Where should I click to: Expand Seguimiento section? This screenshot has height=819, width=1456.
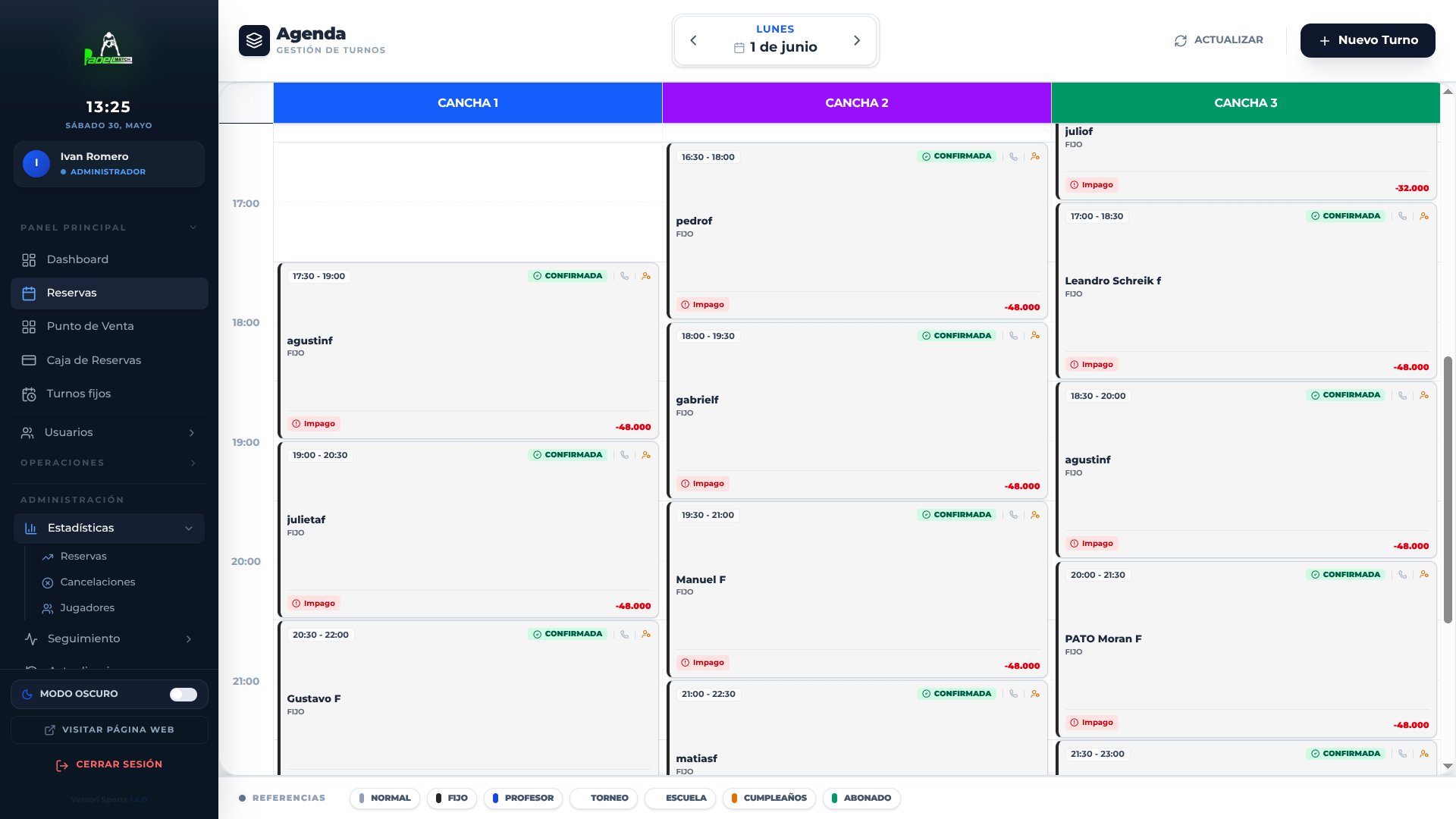pos(189,639)
